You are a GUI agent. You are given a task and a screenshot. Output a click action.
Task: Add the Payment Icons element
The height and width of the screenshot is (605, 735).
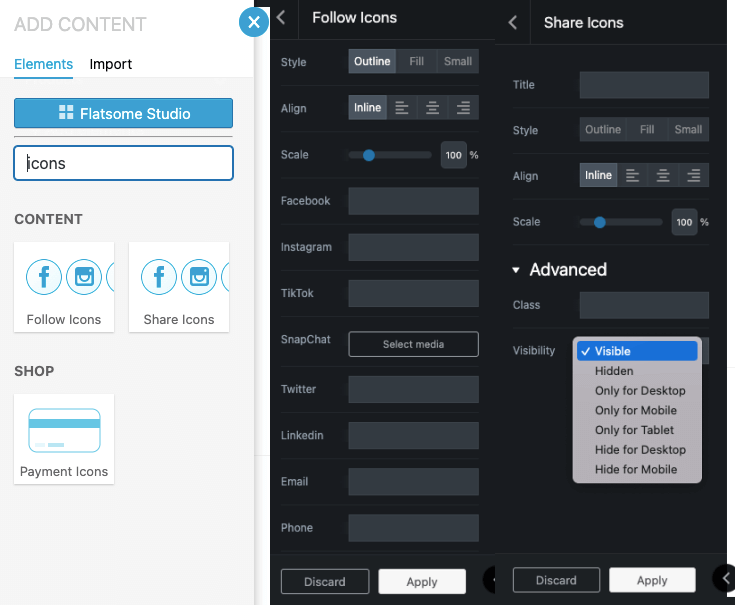click(x=64, y=439)
